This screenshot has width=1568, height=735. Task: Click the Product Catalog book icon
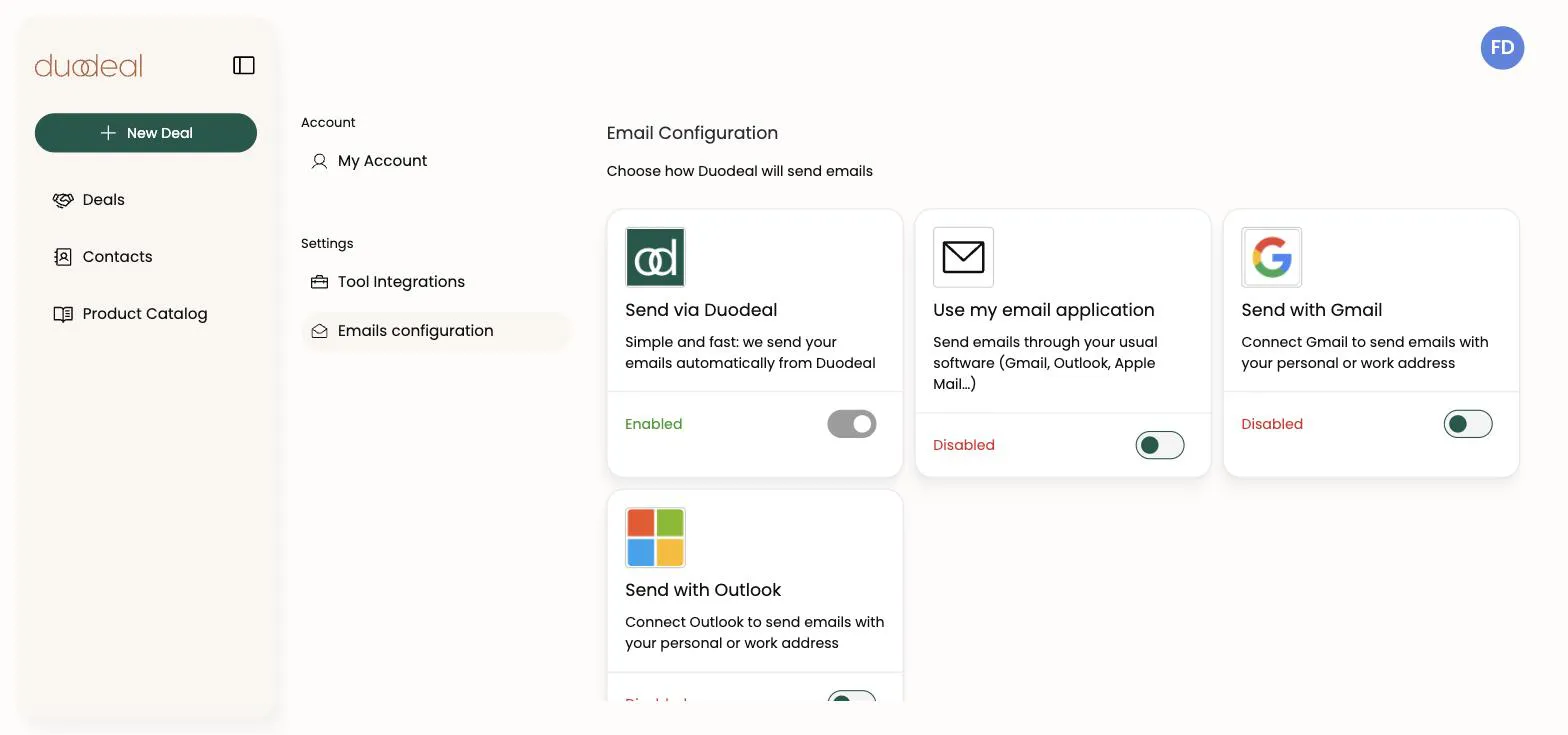(x=63, y=314)
